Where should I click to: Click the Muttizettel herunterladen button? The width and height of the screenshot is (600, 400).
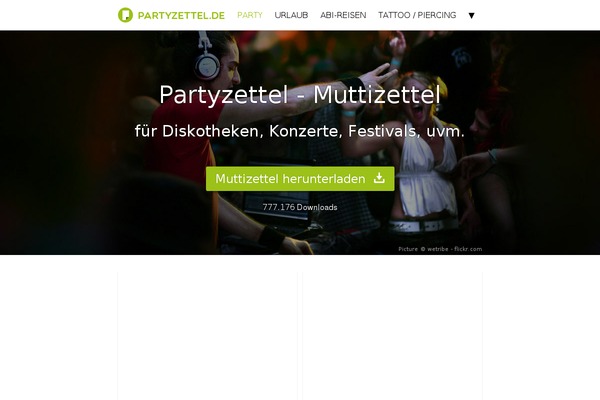coord(300,179)
